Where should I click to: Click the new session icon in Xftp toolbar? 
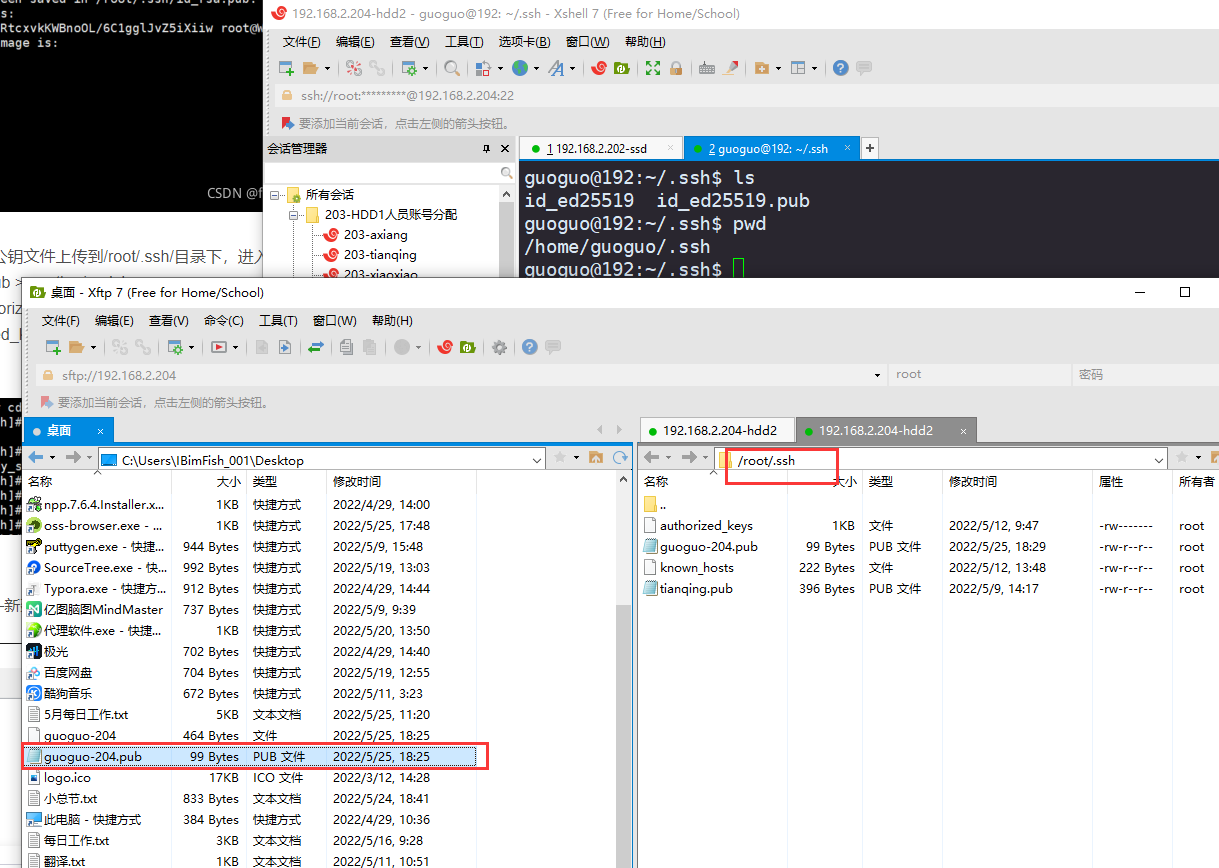click(54, 347)
